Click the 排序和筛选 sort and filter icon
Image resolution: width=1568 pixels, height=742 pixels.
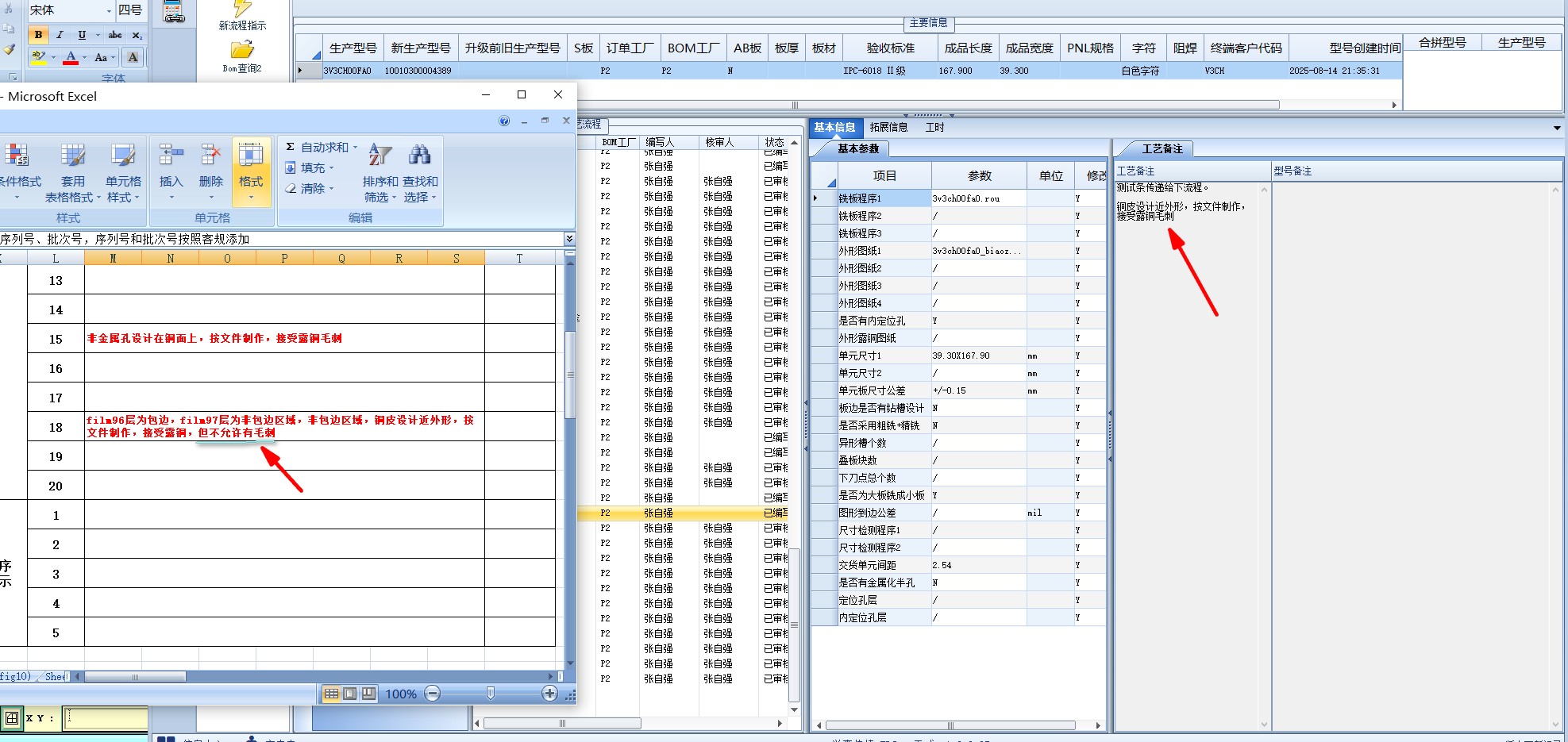click(x=380, y=156)
